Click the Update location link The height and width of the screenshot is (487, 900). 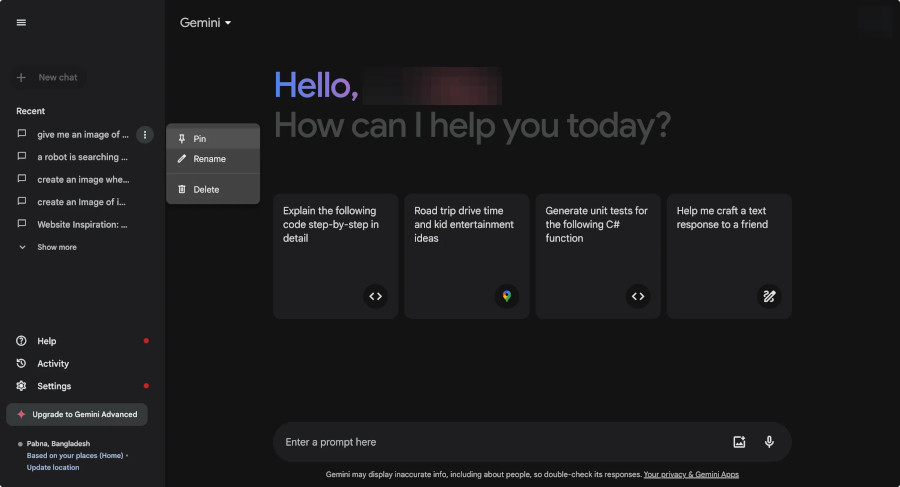(x=53, y=467)
